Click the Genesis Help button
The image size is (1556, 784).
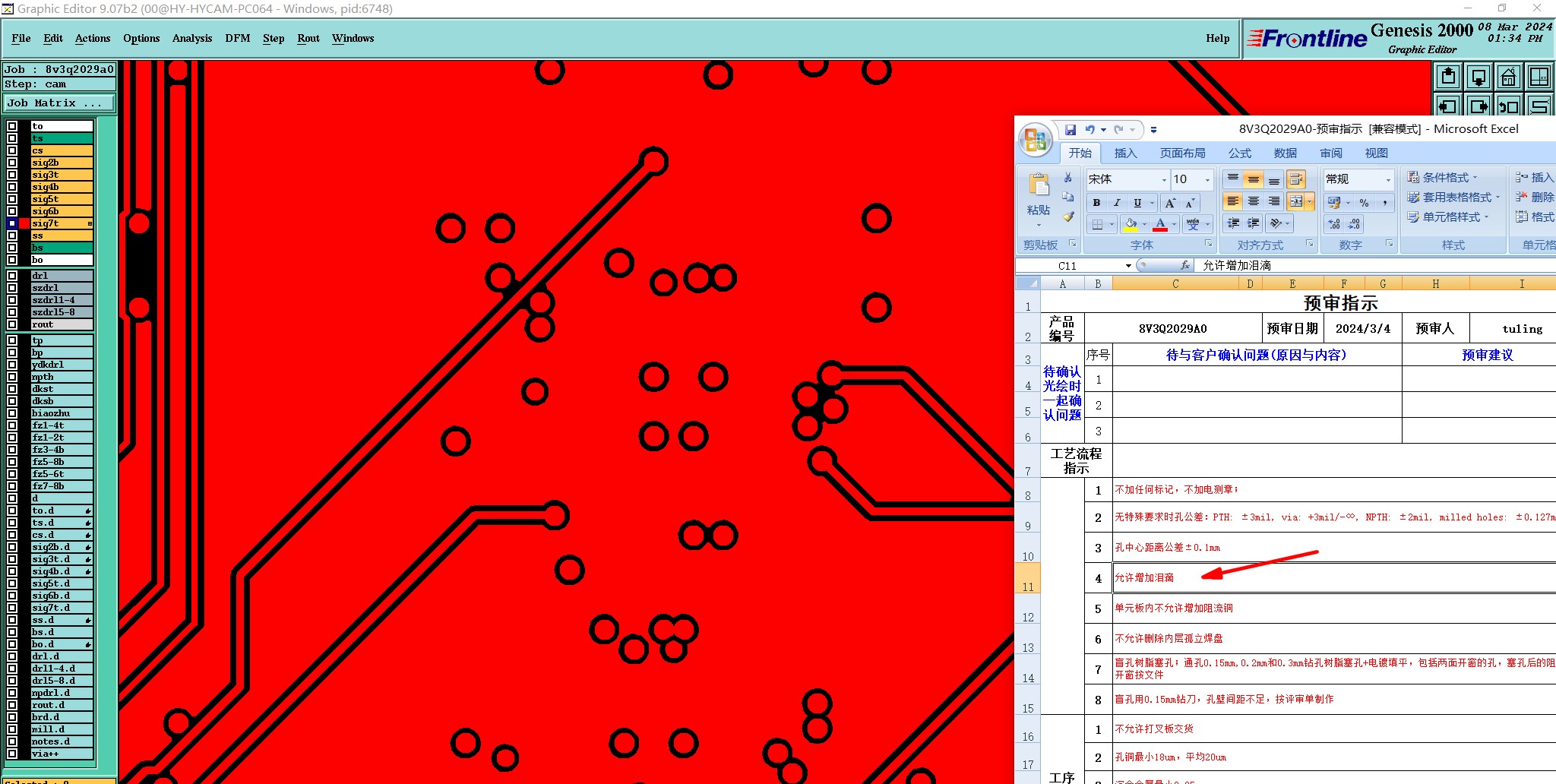1218,39
